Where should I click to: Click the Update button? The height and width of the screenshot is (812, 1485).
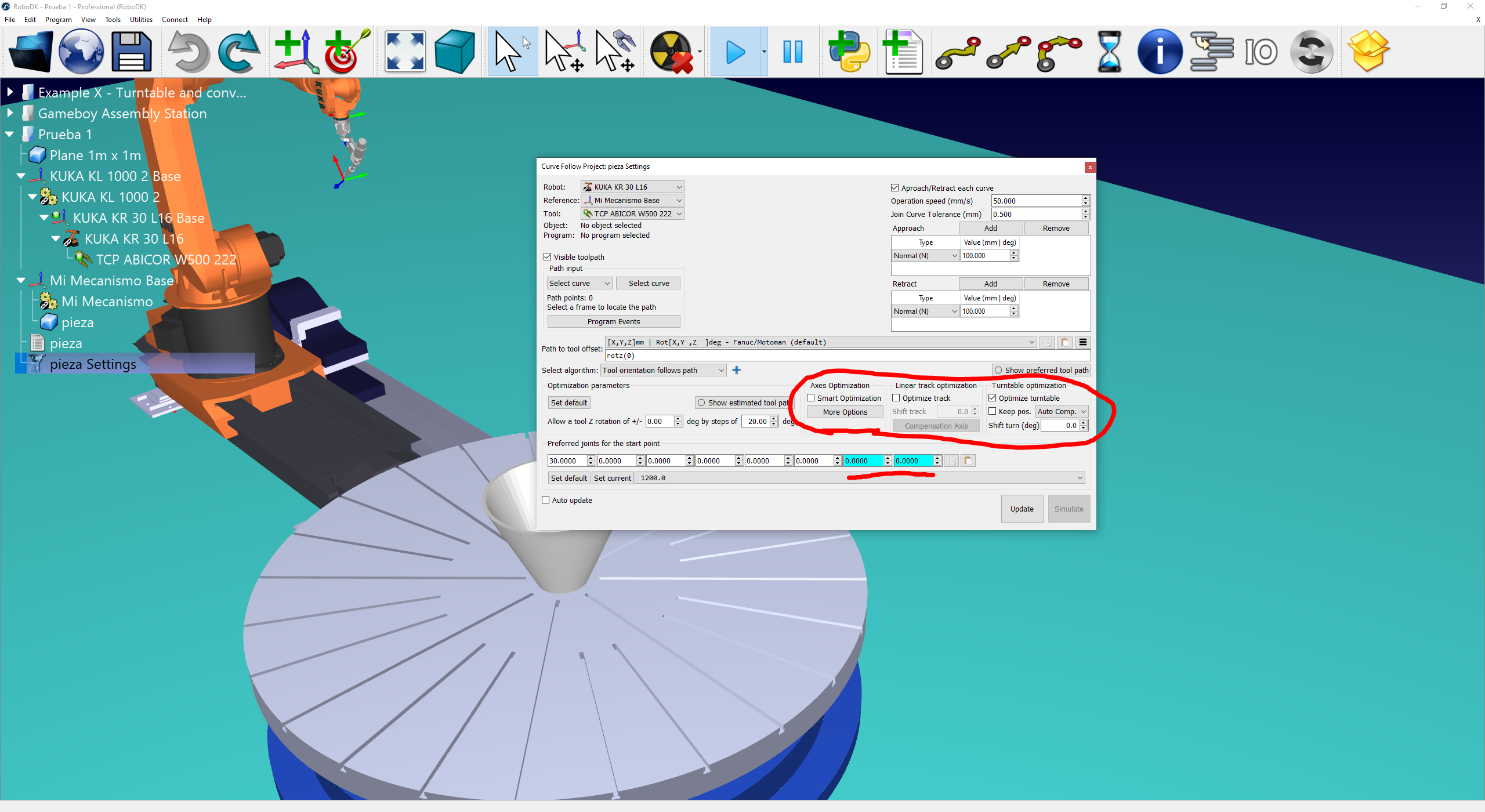[x=1022, y=509]
